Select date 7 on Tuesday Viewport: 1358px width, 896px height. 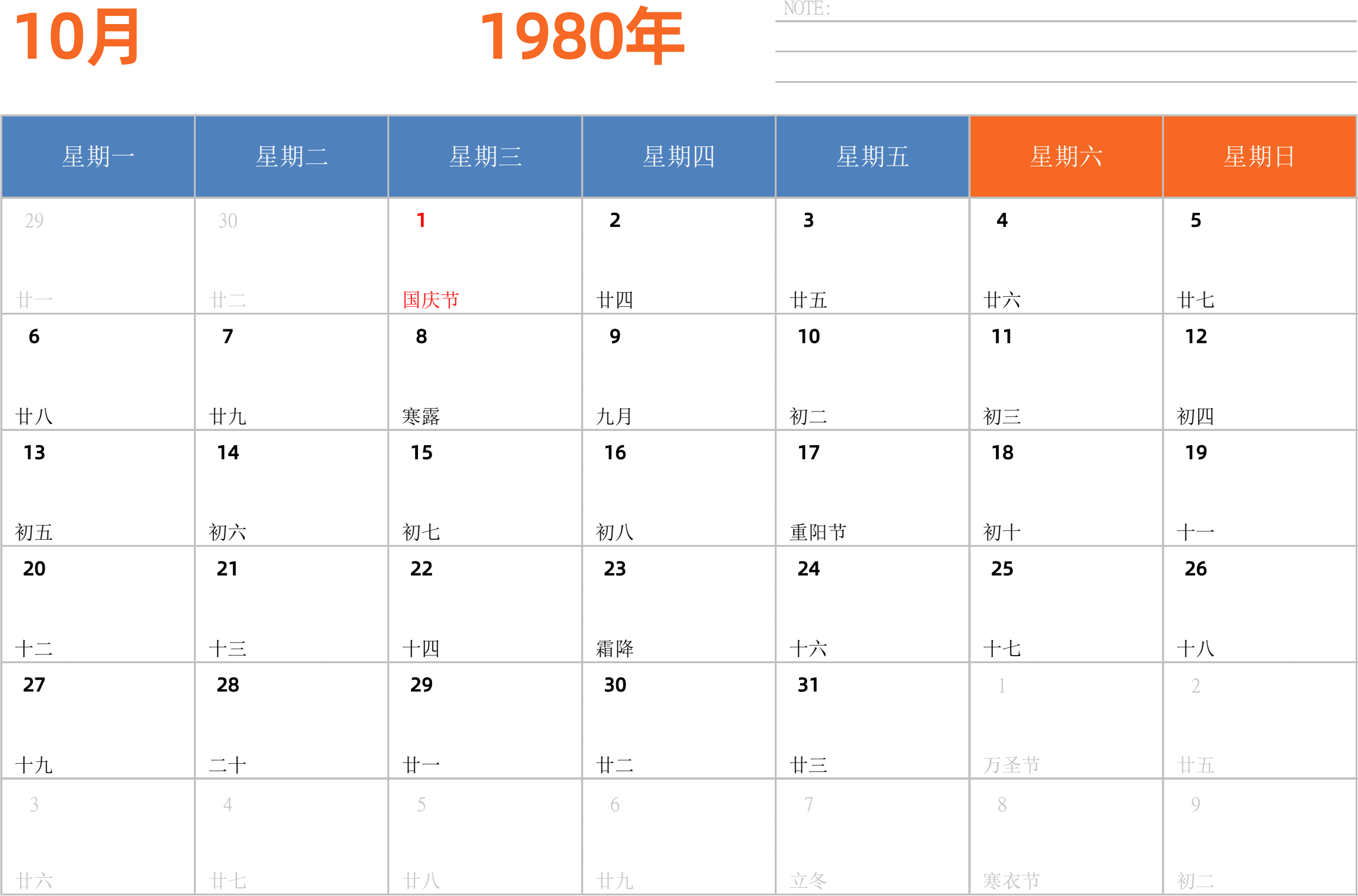pos(228,336)
